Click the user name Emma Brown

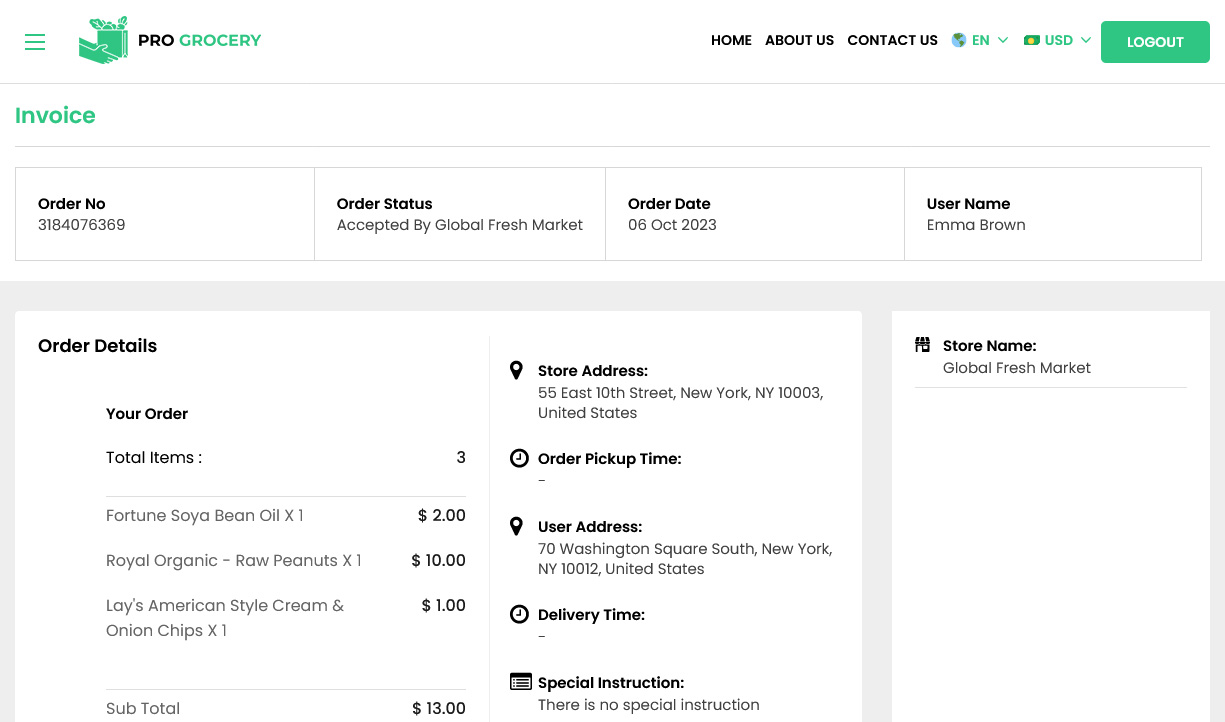(x=976, y=225)
